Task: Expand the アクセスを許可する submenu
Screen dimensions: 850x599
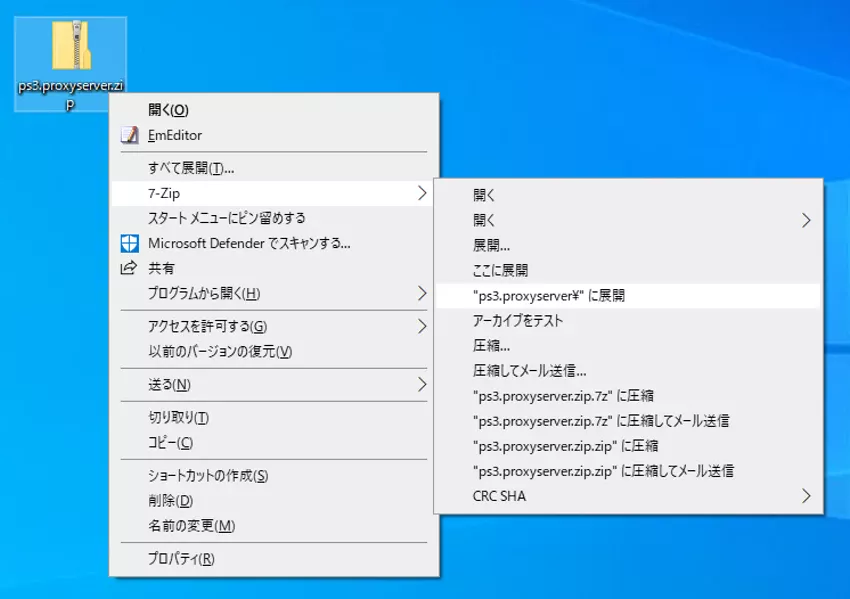Action: pos(421,326)
